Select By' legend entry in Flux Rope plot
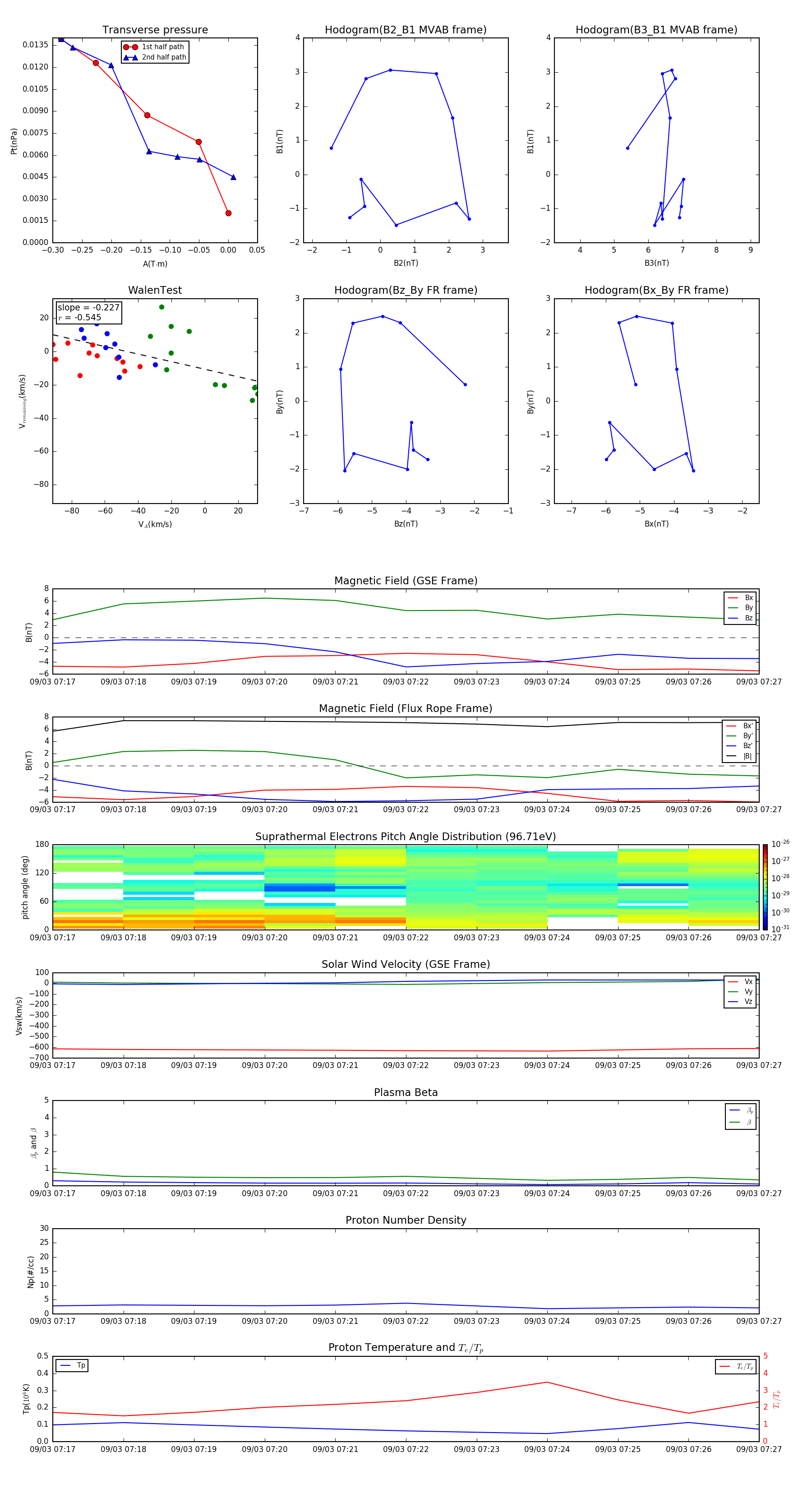 point(739,736)
